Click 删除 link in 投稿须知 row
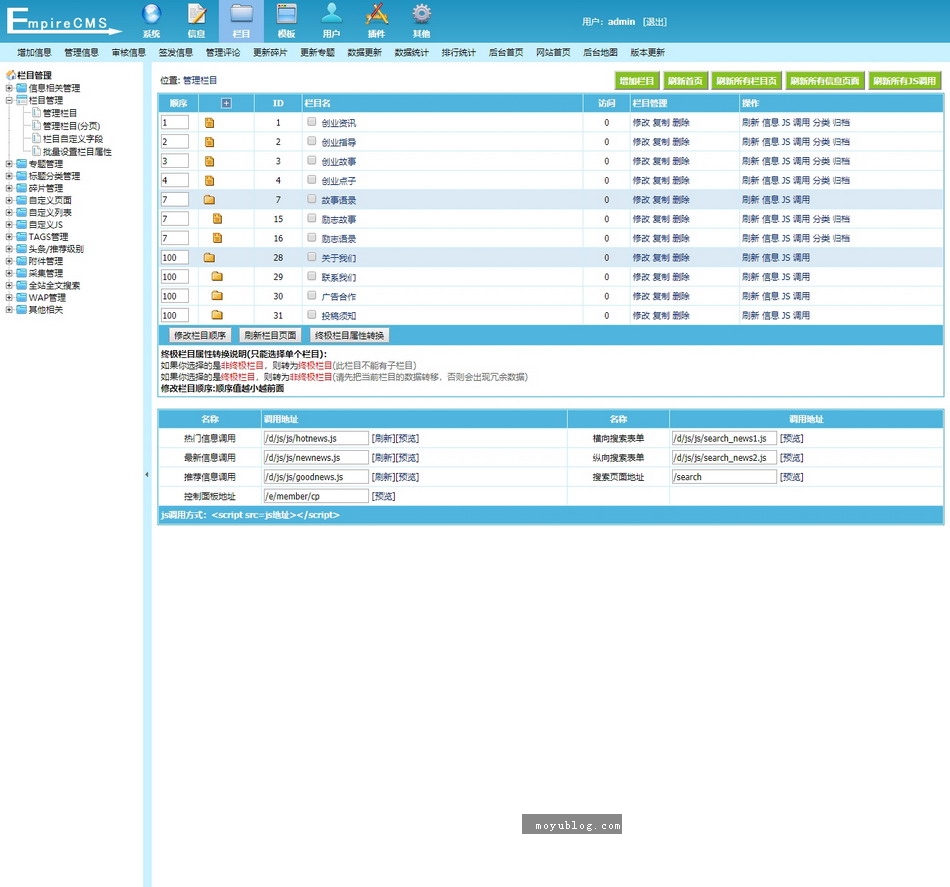 pos(680,315)
